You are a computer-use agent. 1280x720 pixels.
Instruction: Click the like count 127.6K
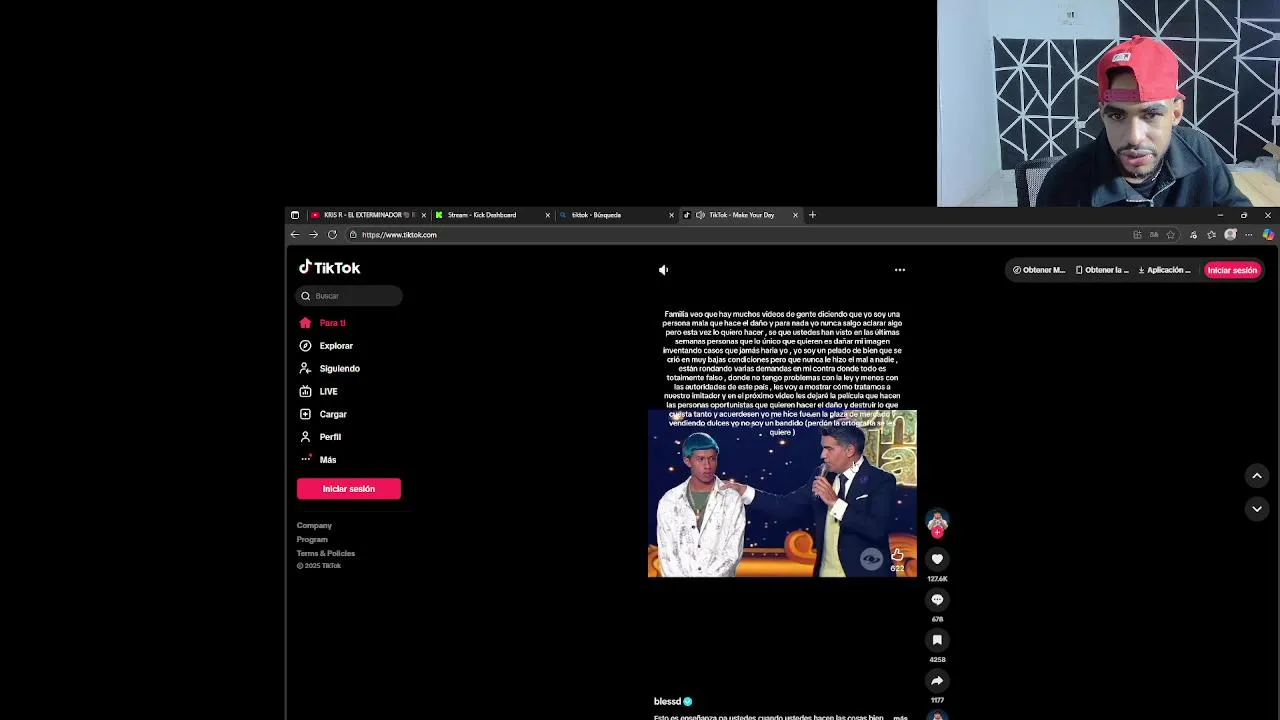pyautogui.click(x=937, y=579)
